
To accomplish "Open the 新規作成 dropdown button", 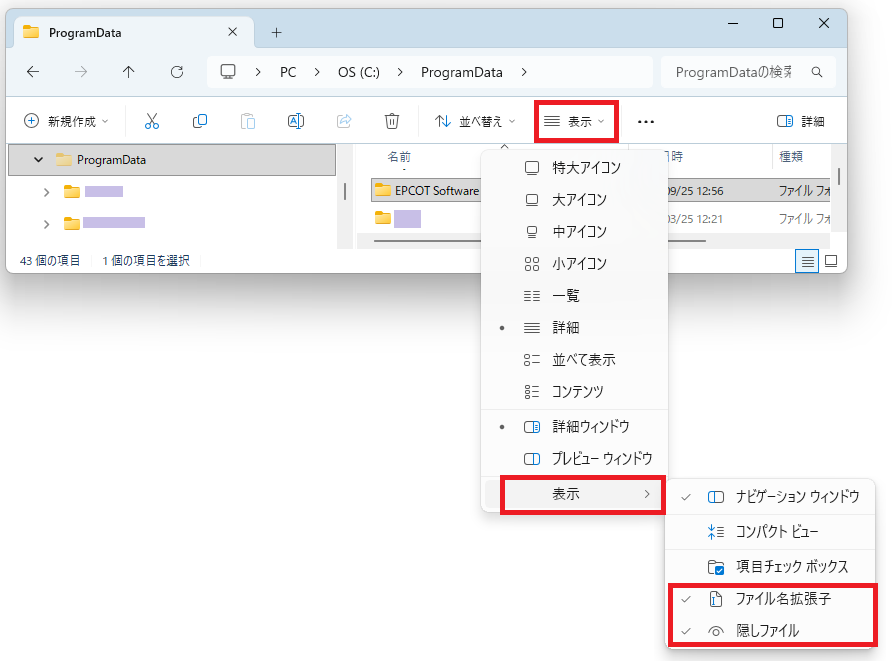I will (x=66, y=121).
